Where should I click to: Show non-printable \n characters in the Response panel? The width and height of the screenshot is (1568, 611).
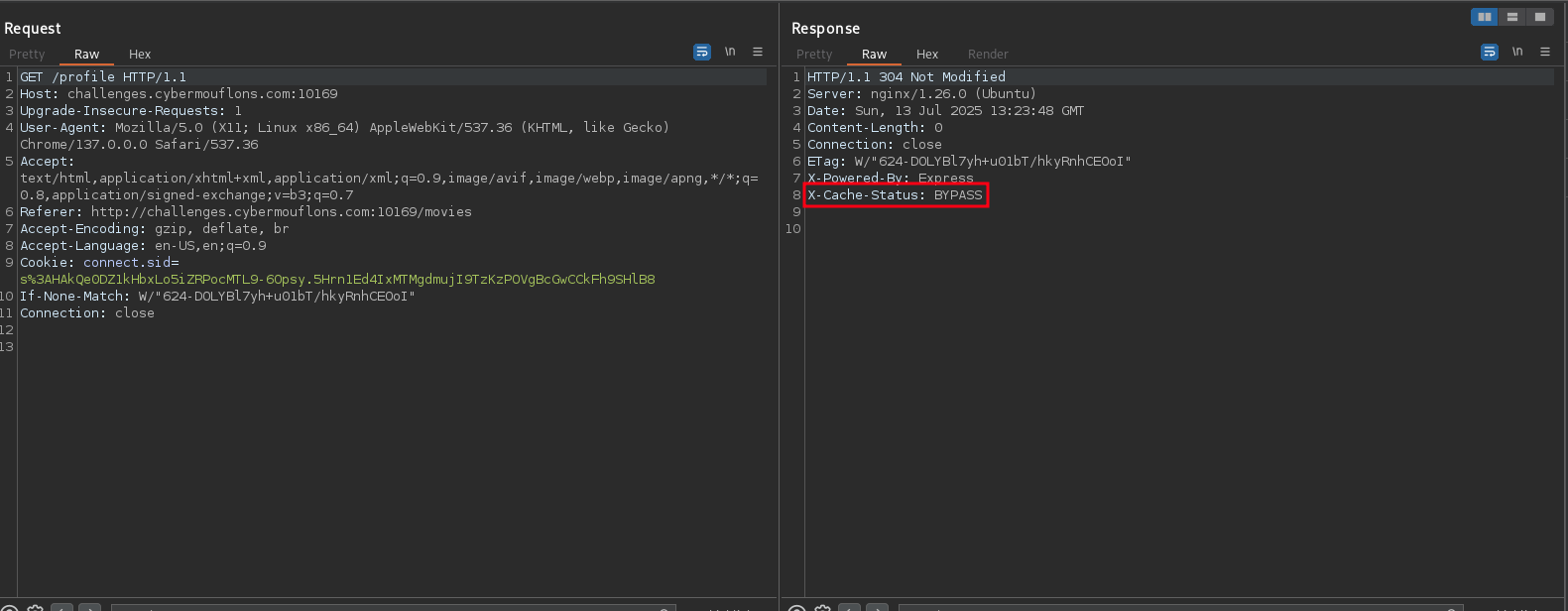(x=1517, y=53)
